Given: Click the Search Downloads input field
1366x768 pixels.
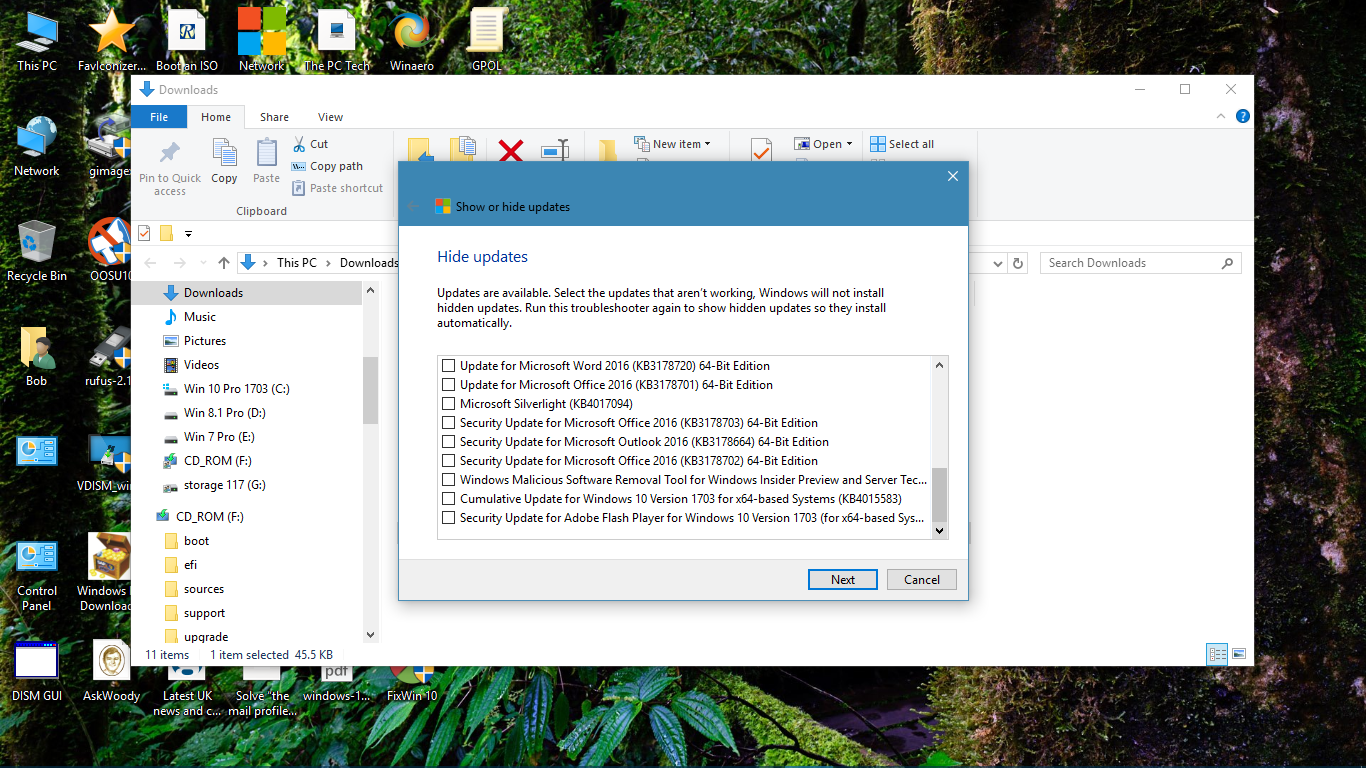Looking at the screenshot, I should point(1130,263).
